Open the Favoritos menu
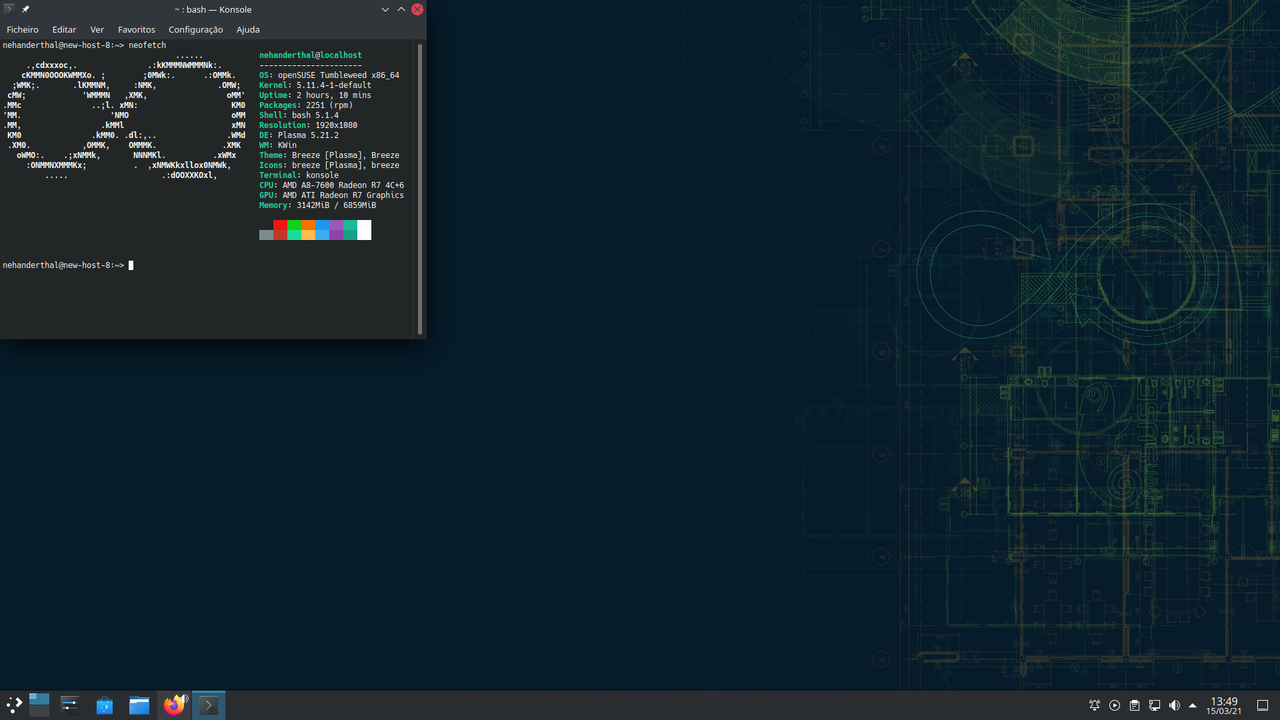Screen dimensions: 1280x720 coord(136,30)
